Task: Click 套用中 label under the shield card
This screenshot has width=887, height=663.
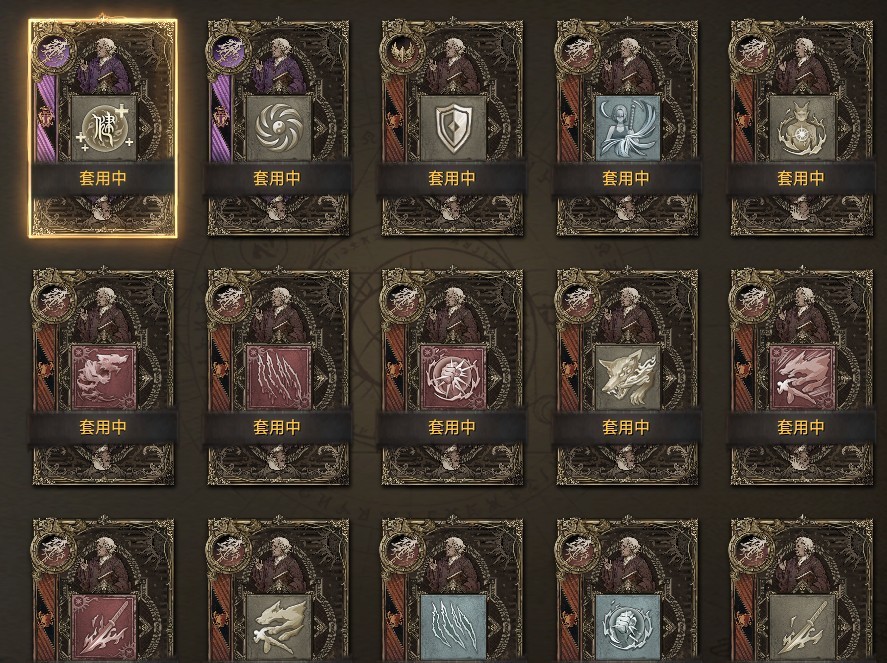Action: coord(451,178)
